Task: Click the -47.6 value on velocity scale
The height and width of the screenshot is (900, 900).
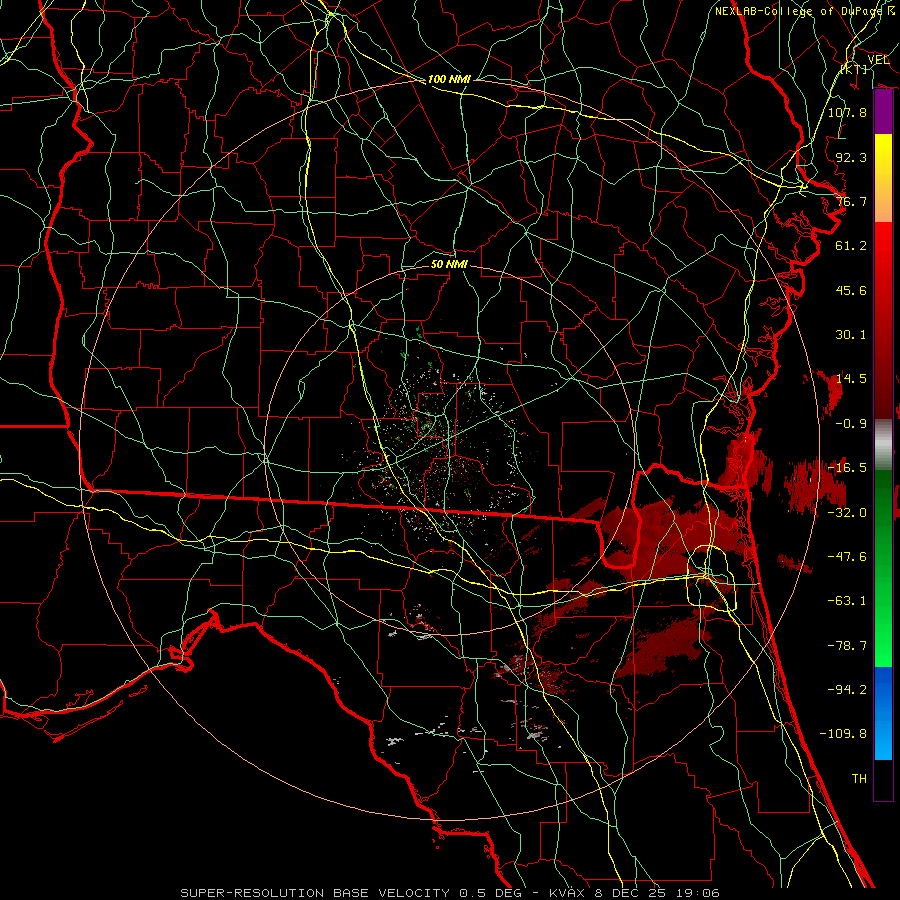Action: click(x=847, y=557)
